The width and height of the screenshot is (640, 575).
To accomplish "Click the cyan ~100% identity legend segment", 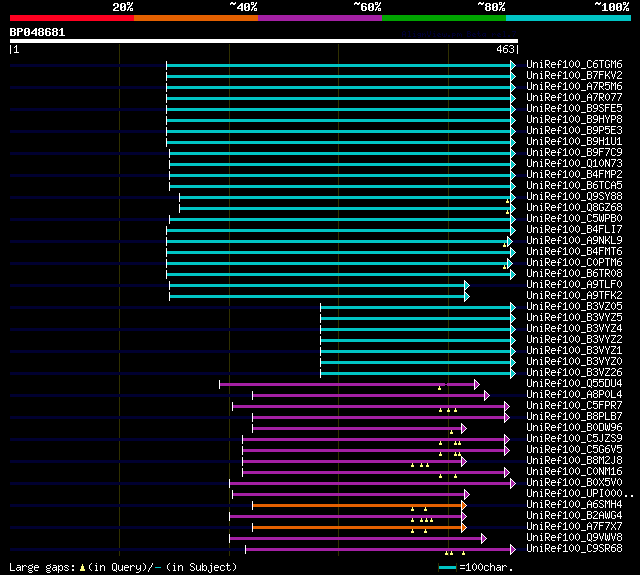I will [x=568, y=18].
